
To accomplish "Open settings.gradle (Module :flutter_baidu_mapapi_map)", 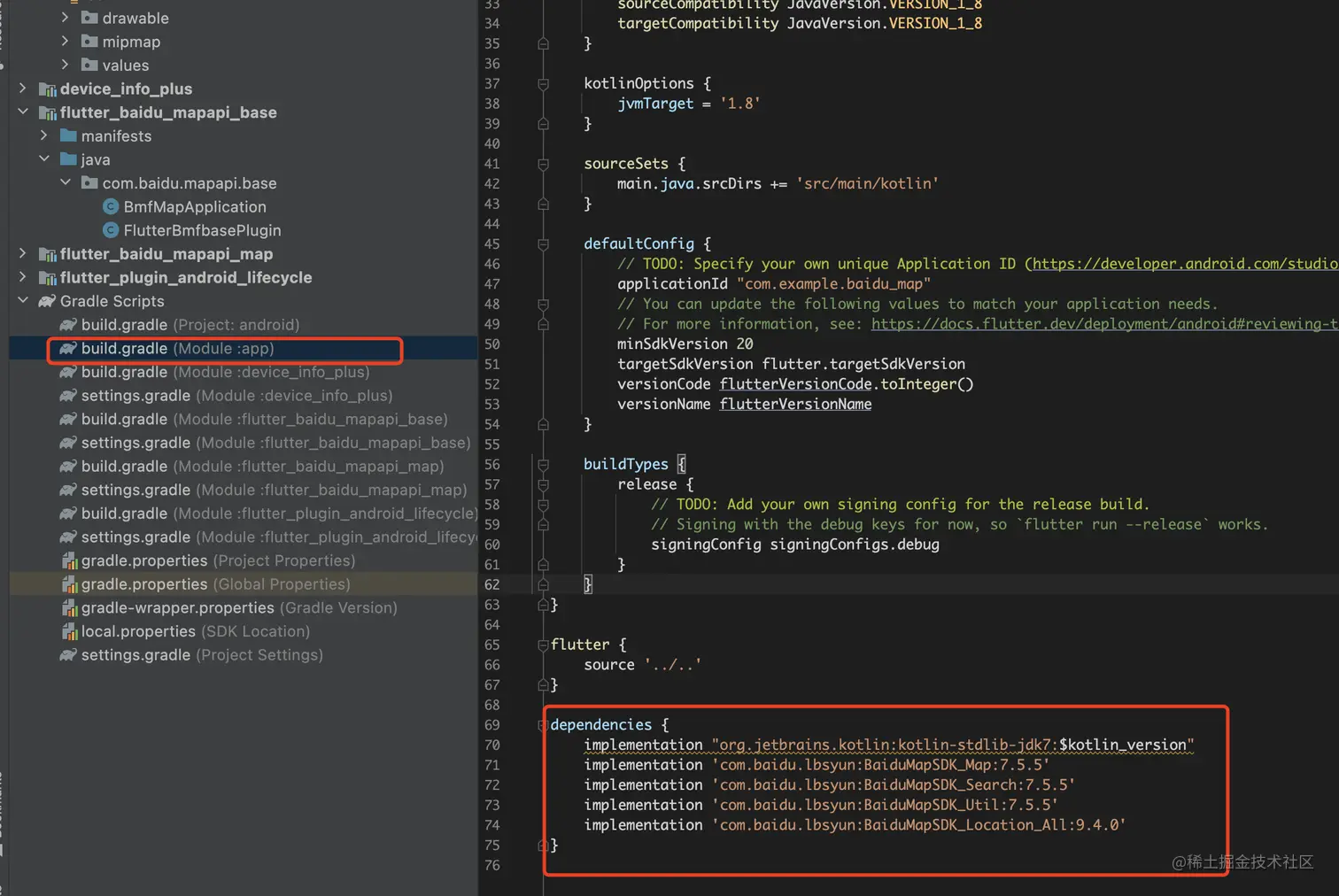I will tap(275, 490).
